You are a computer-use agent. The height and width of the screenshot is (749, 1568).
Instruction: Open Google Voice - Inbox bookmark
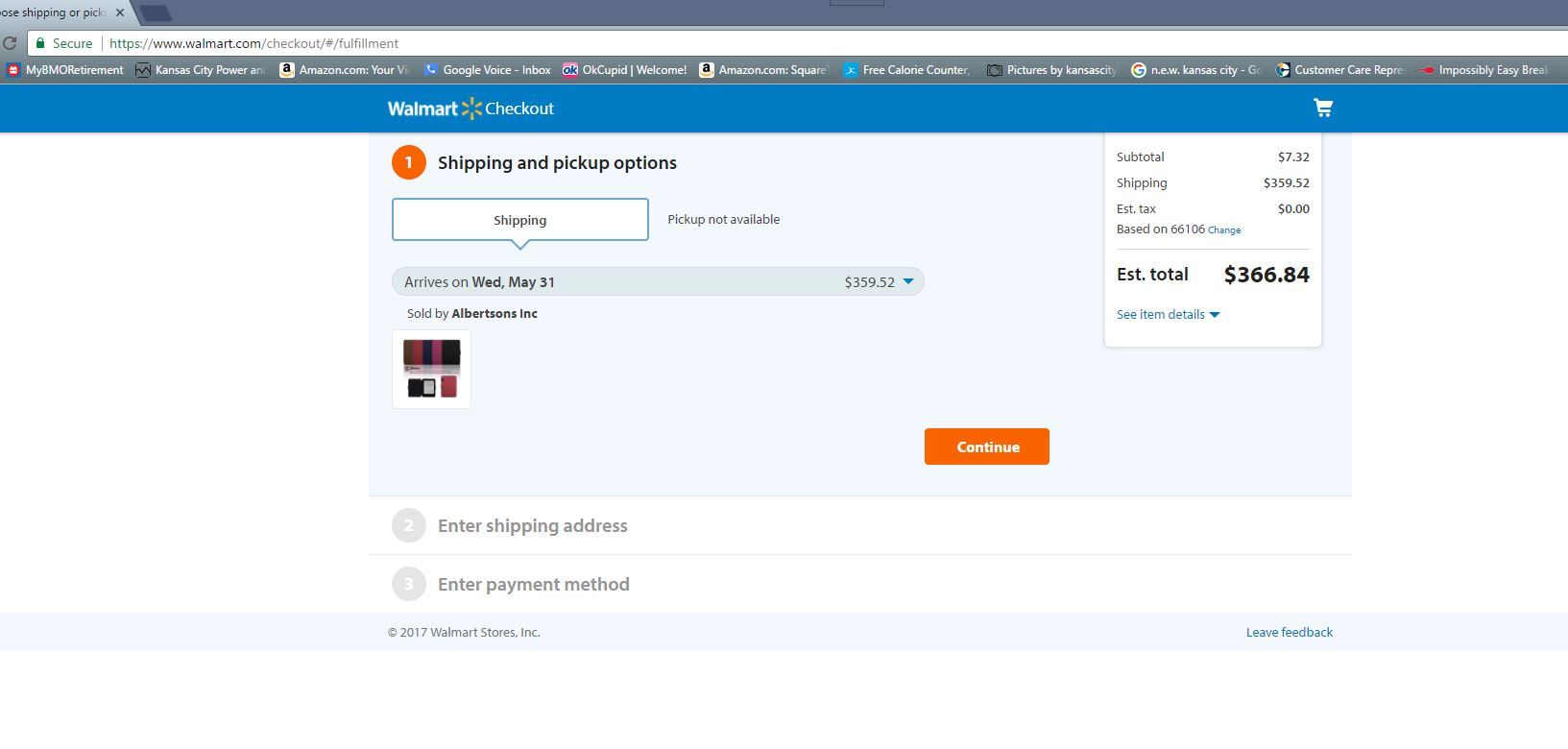[x=488, y=70]
